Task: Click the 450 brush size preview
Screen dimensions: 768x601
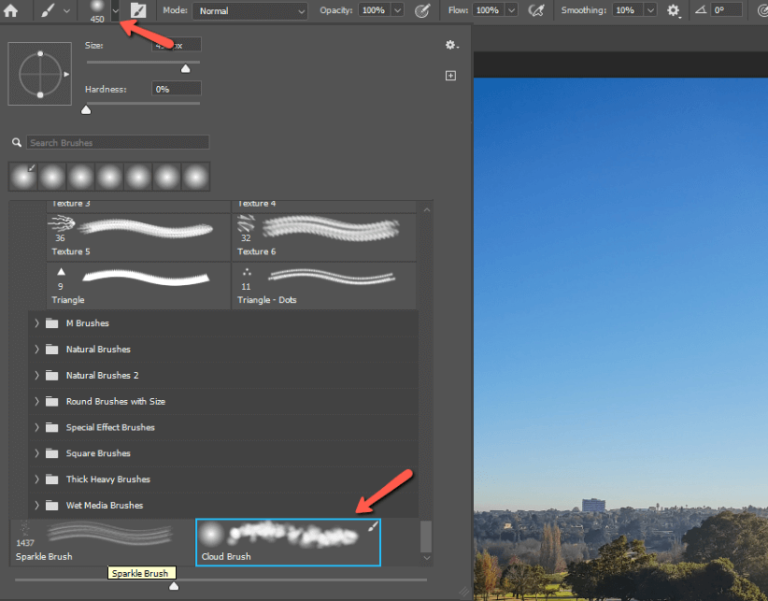Action: click(97, 11)
